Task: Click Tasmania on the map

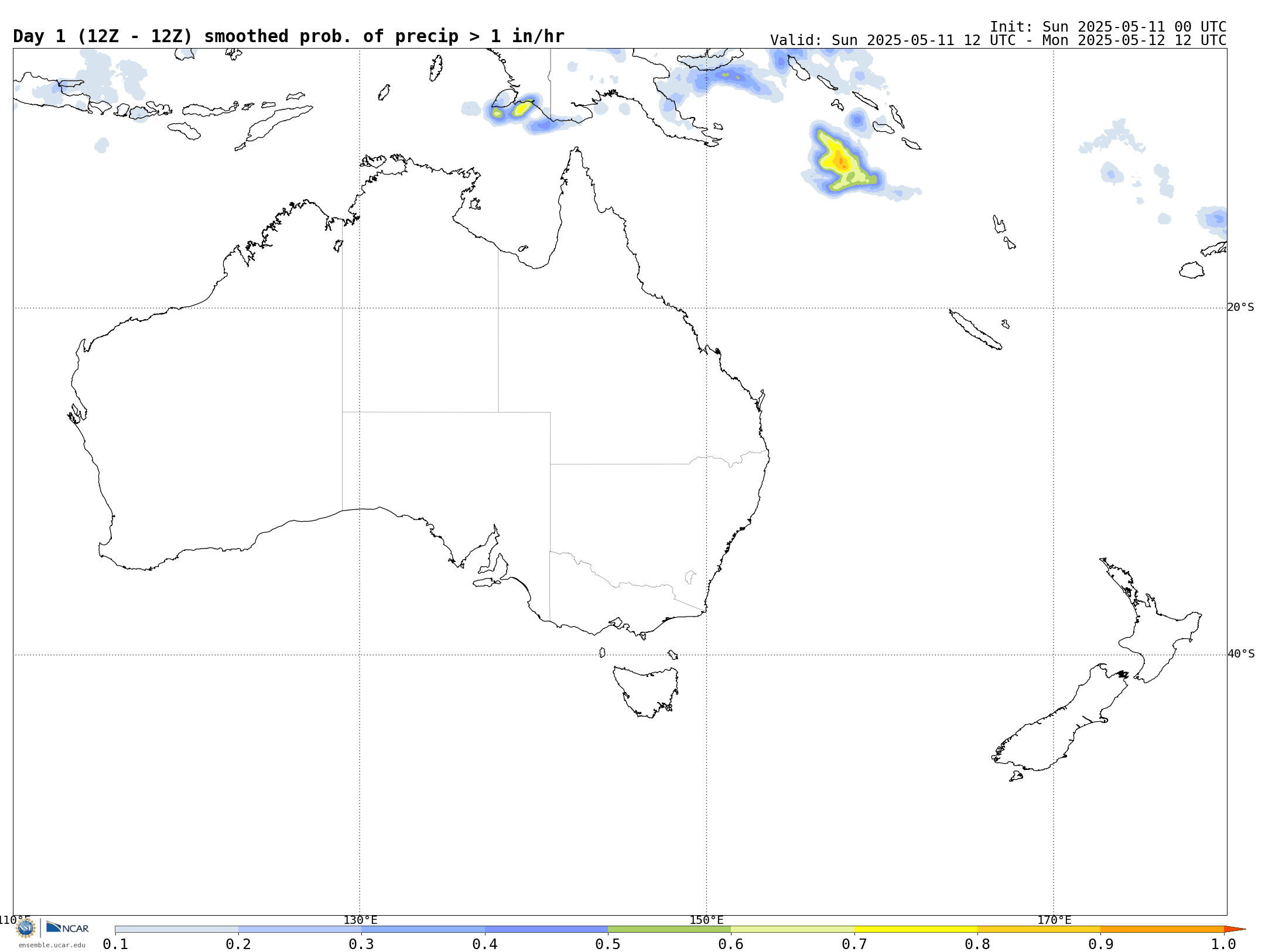Action: (x=646, y=691)
